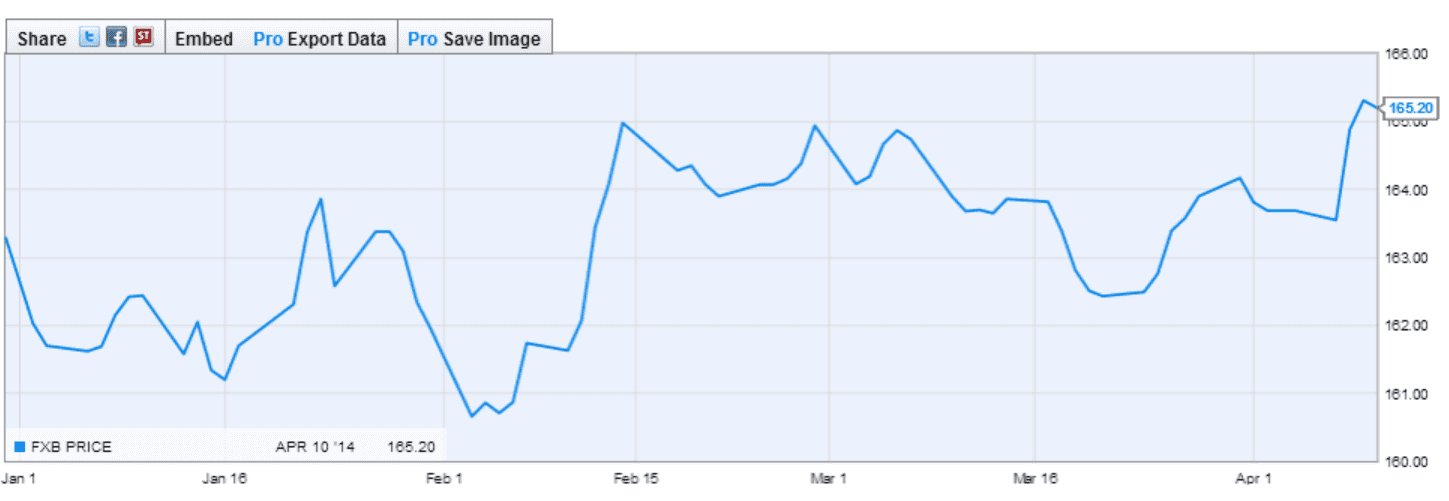Image resolution: width=1449 pixels, height=501 pixels.
Task: Click the APR 10 '14 legend date
Action: [x=315, y=447]
